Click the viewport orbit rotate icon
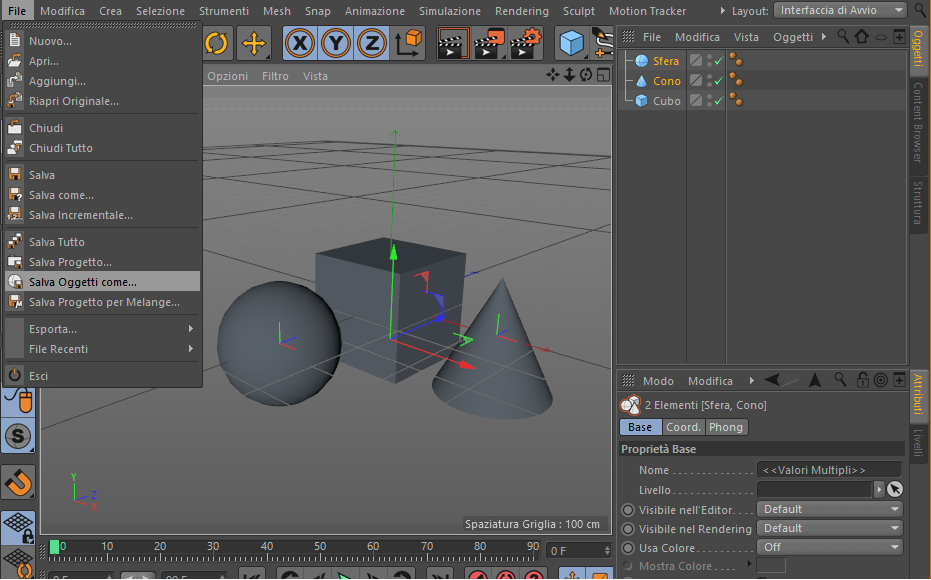The height and width of the screenshot is (580, 931). coord(586,75)
